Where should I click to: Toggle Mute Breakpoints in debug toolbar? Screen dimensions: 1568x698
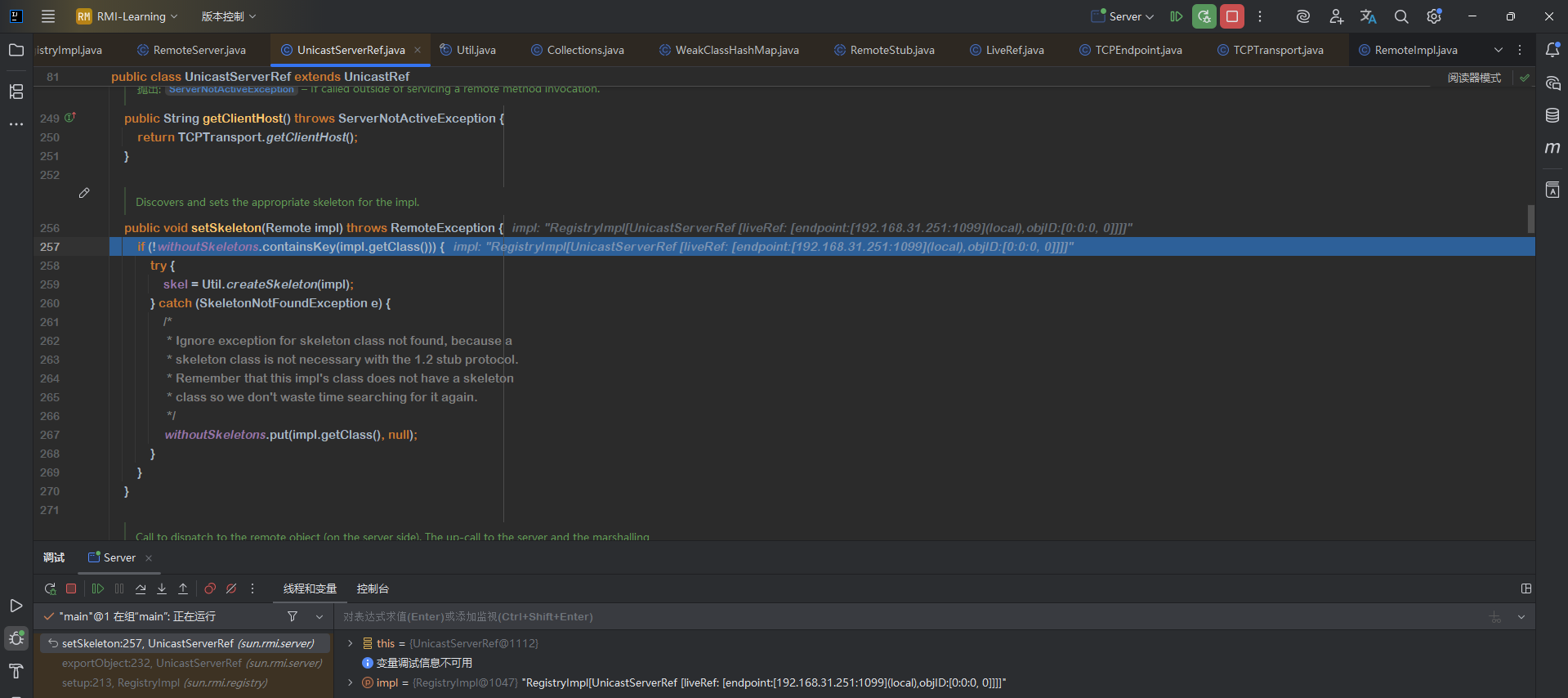pos(231,588)
